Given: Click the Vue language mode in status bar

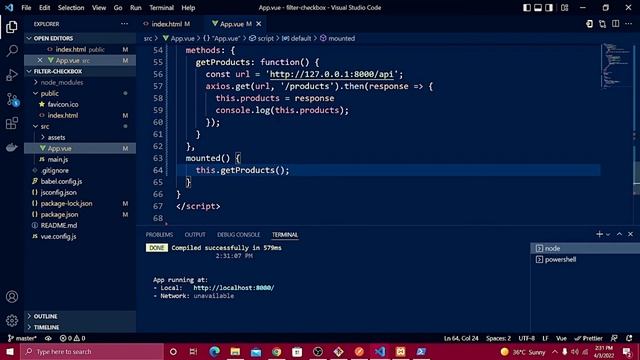Looking at the screenshot, I should [x=561, y=338].
